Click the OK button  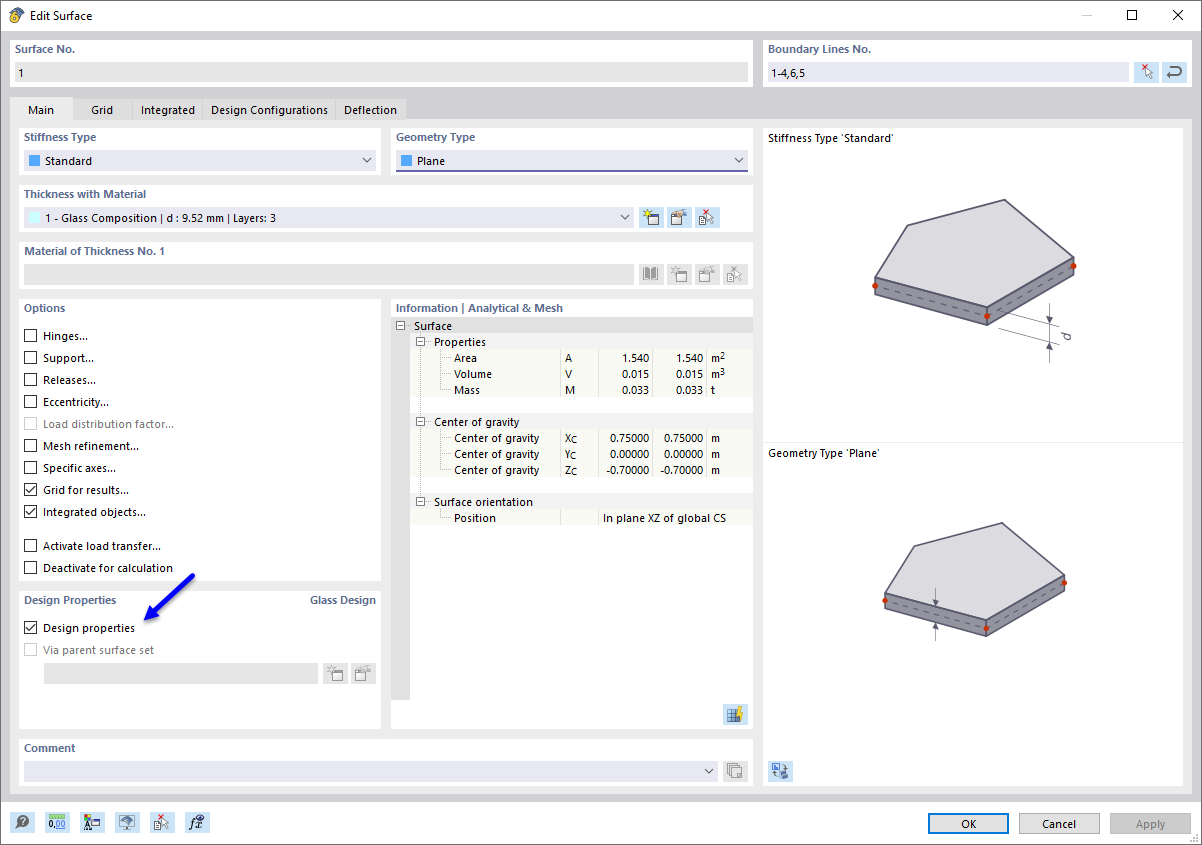[x=967, y=822]
